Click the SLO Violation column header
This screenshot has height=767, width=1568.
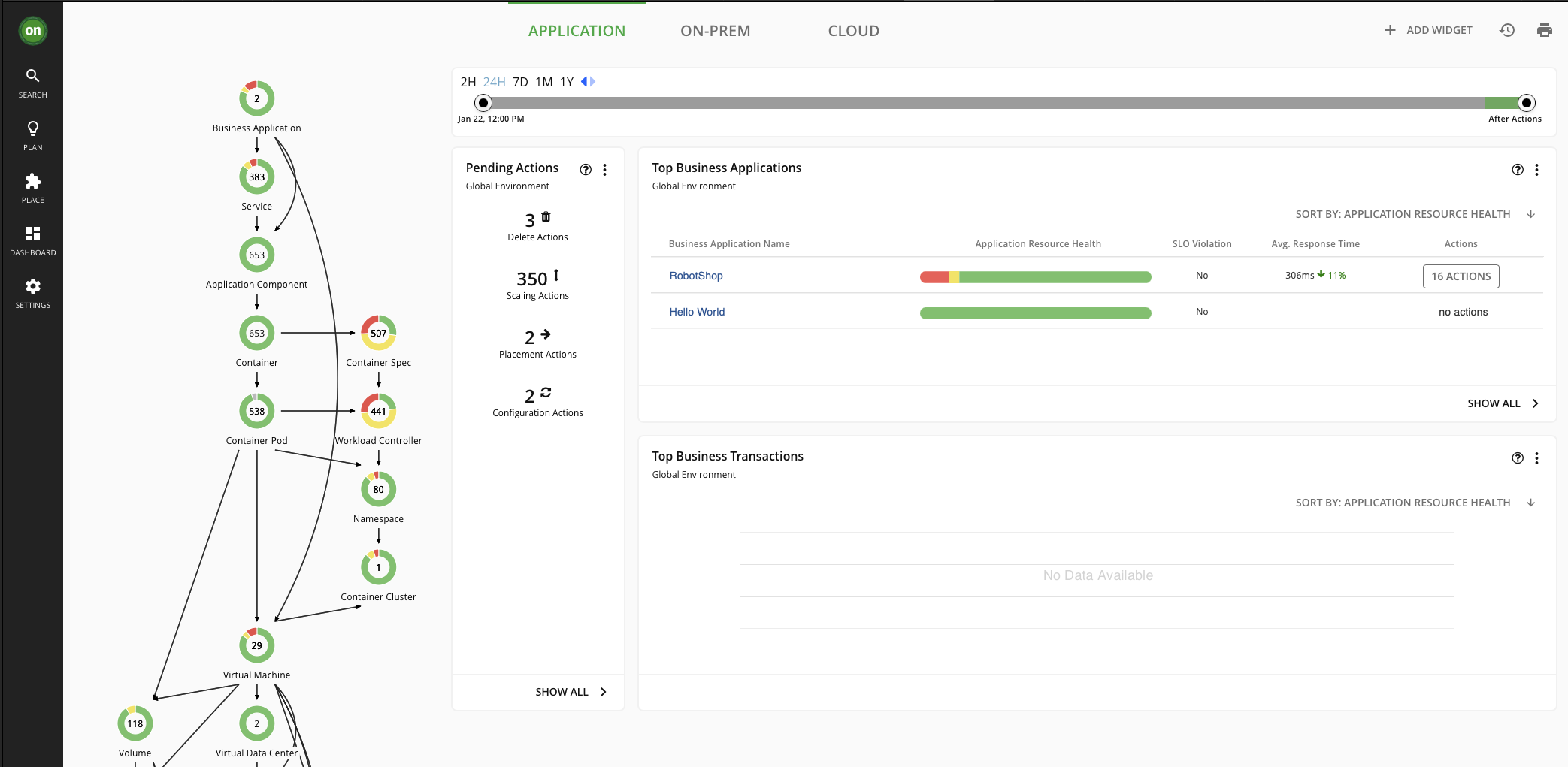coord(1202,244)
